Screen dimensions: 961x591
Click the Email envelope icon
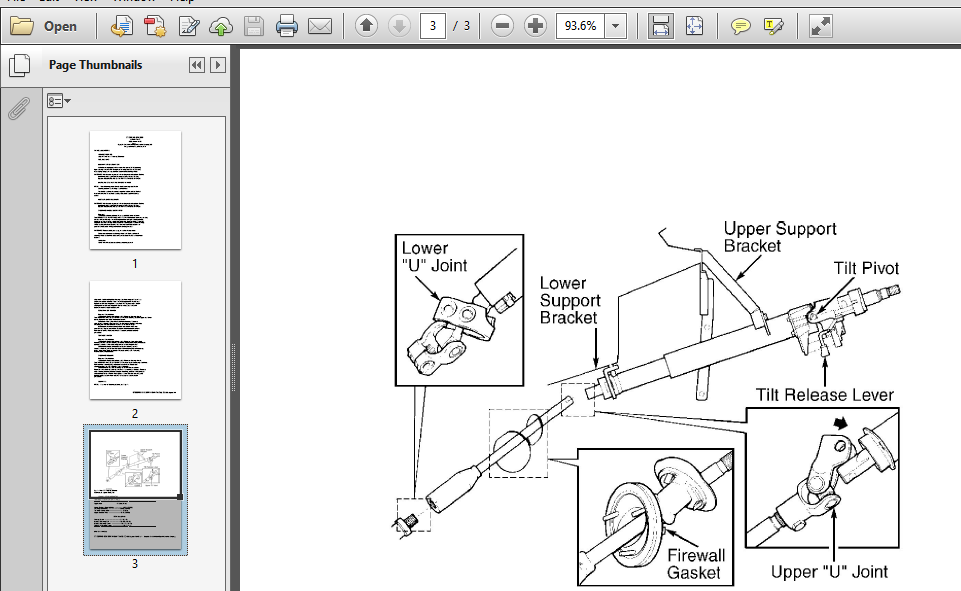pos(320,26)
